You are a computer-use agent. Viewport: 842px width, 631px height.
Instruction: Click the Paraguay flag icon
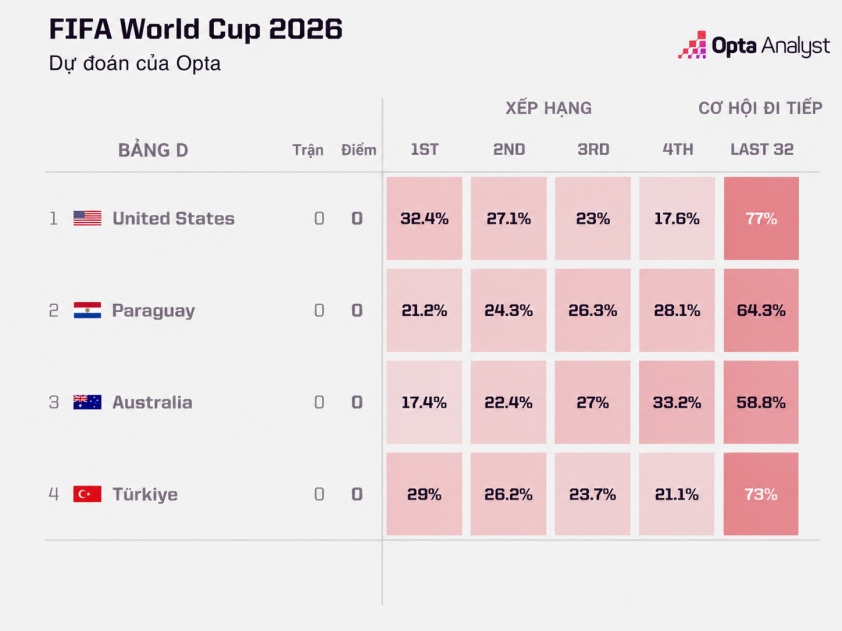(87, 310)
